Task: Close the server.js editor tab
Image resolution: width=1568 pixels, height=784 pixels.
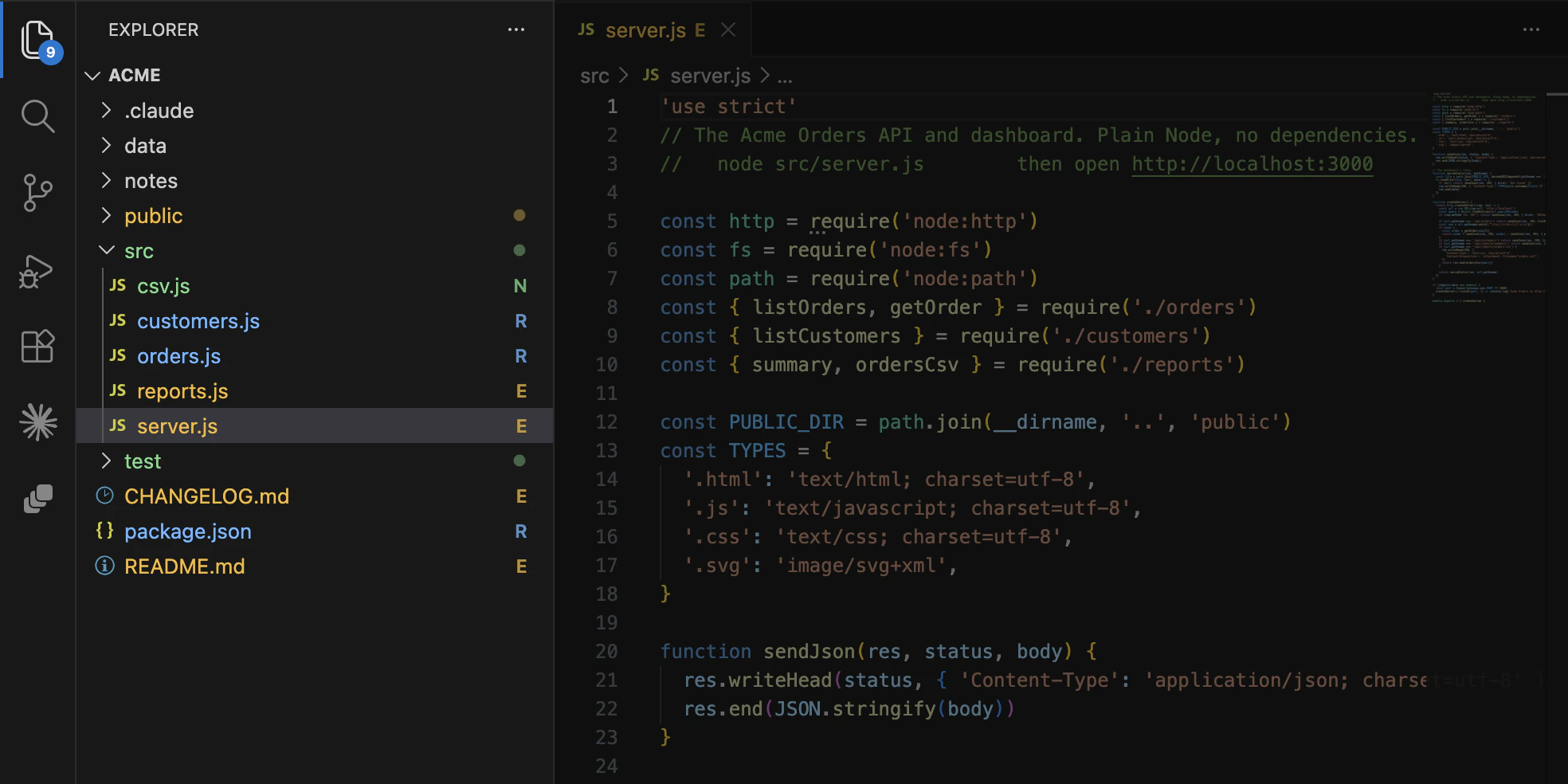Action: click(727, 30)
